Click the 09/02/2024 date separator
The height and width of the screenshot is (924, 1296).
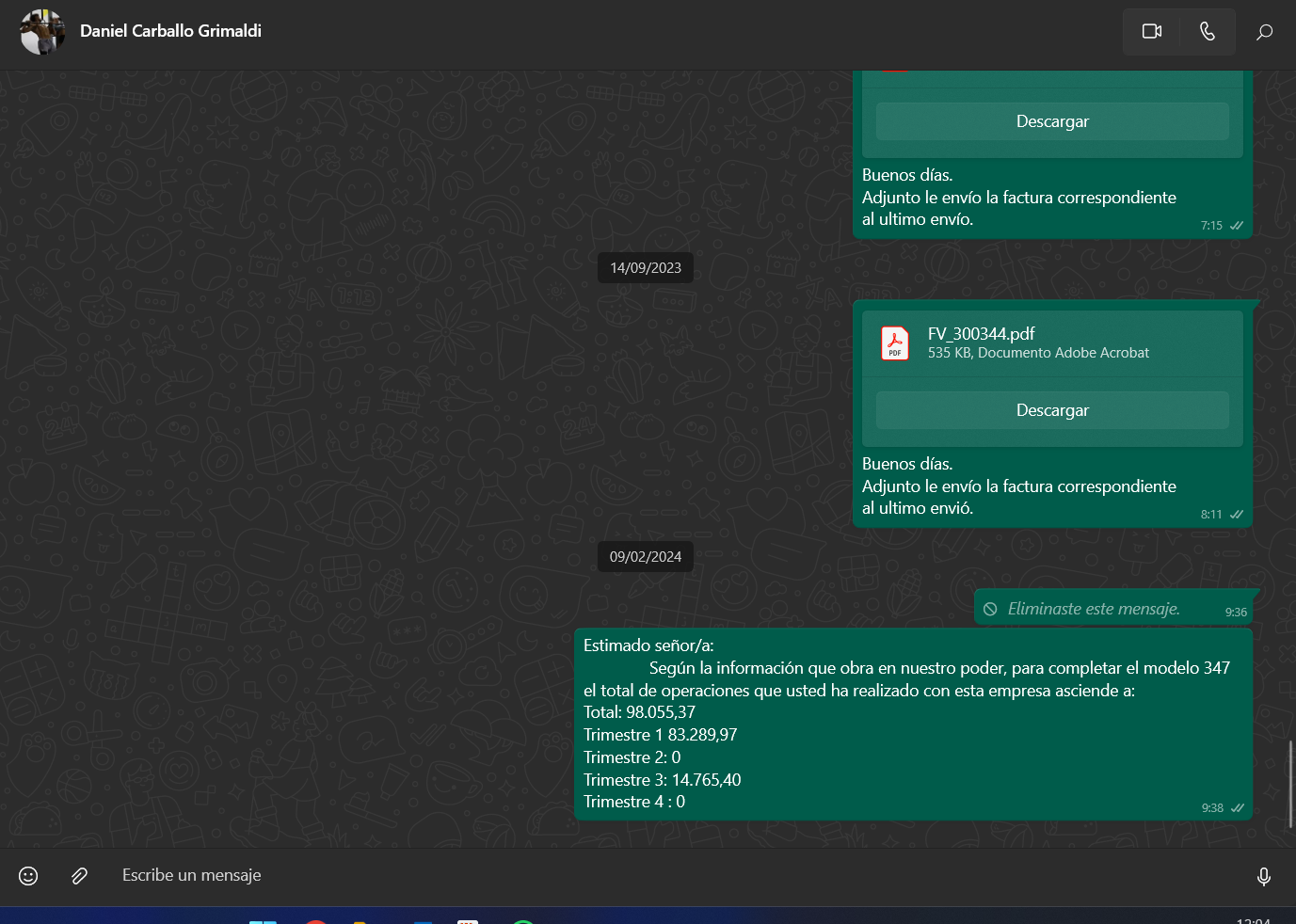tap(646, 557)
